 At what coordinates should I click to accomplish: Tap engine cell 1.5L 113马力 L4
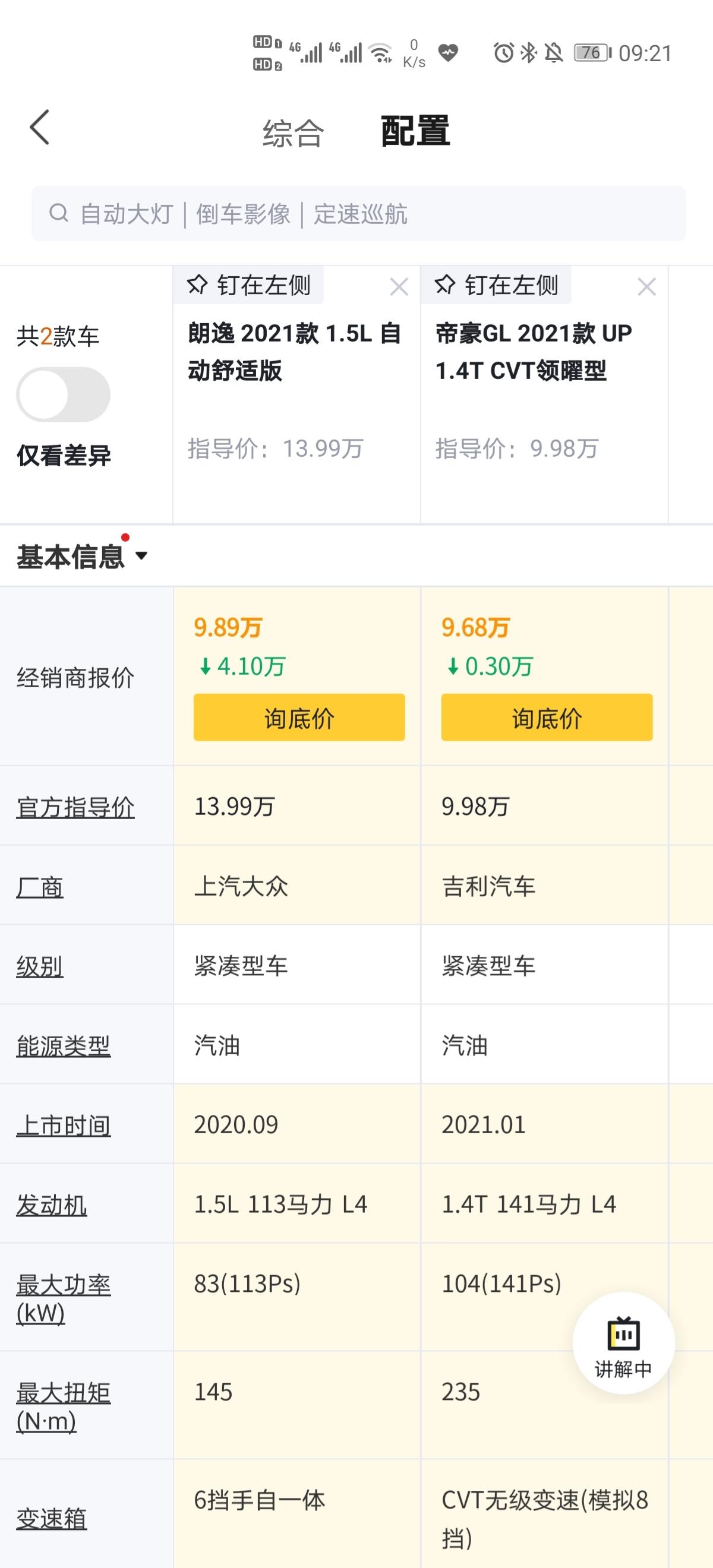click(280, 1205)
